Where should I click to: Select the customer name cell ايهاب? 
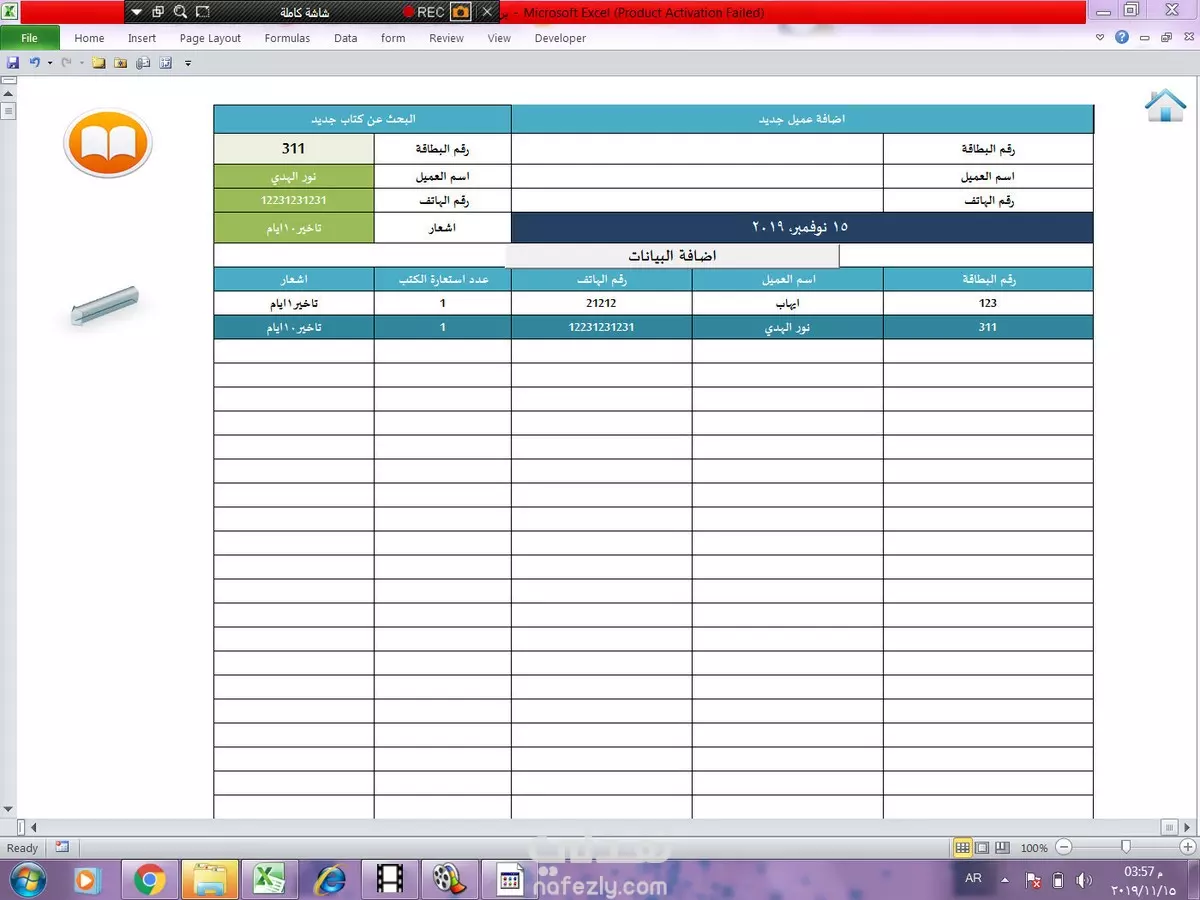point(787,303)
